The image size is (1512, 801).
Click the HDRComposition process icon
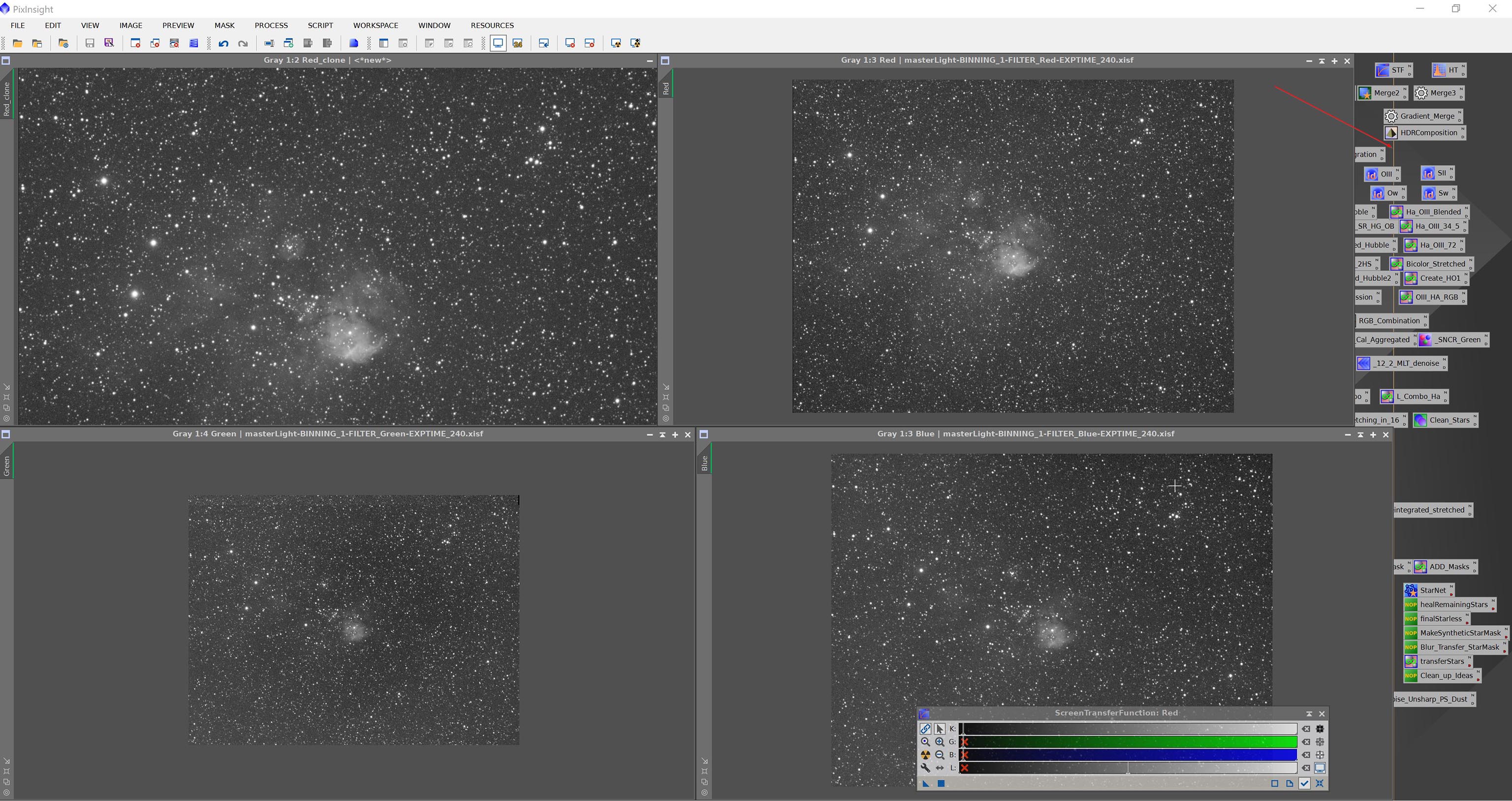[x=1424, y=133]
